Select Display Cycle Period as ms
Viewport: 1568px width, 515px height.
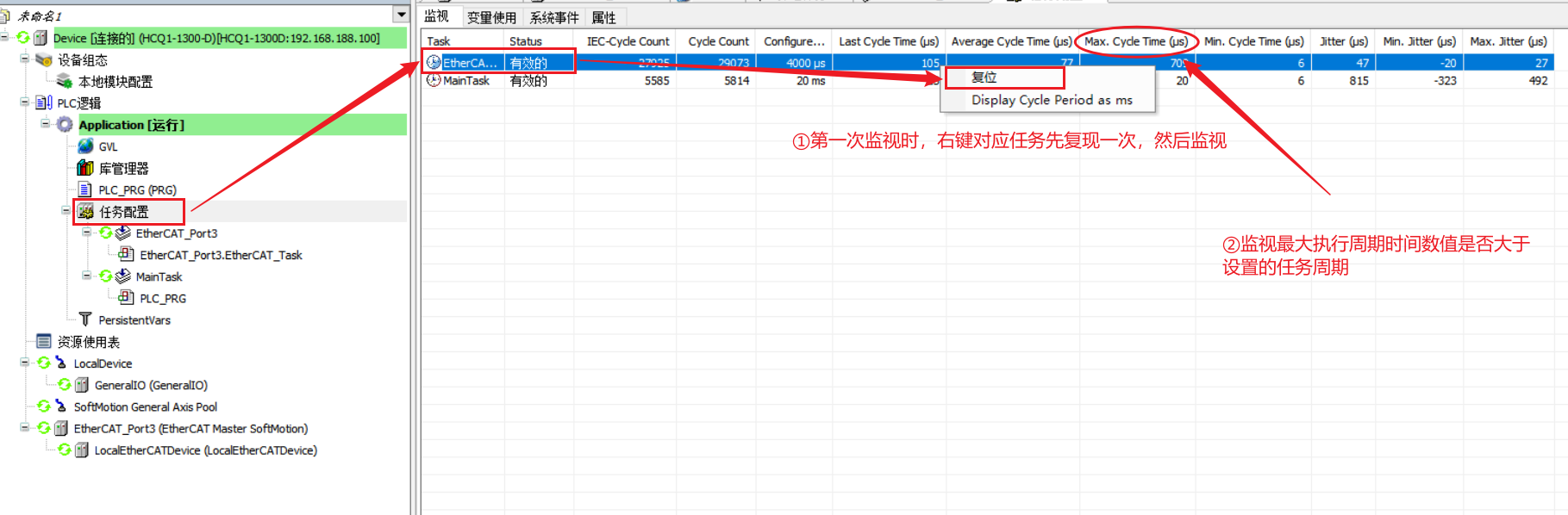click(x=1051, y=100)
